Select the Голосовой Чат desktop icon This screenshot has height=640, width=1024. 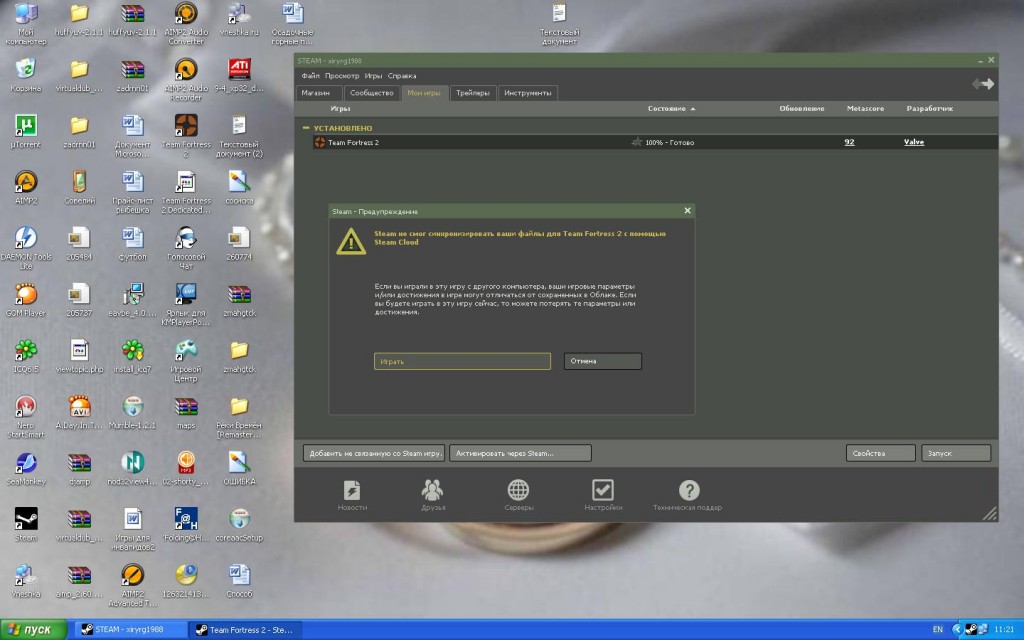tap(186, 248)
